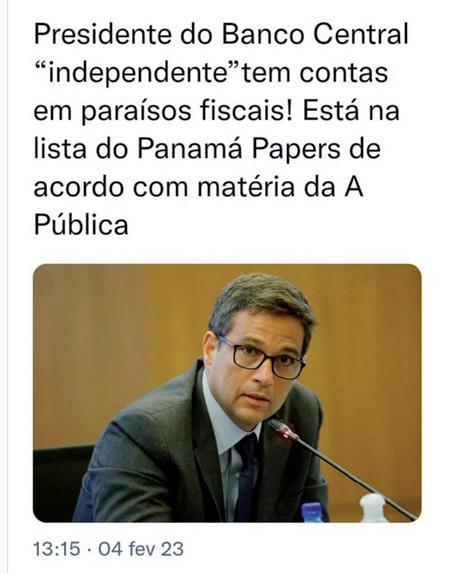453x573 pixels.
Task: Click the dark blue tie in the photo
Action: (246, 479)
